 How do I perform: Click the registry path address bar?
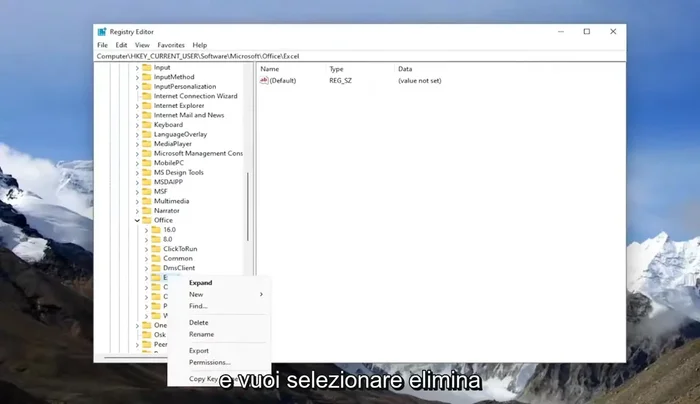click(360, 56)
